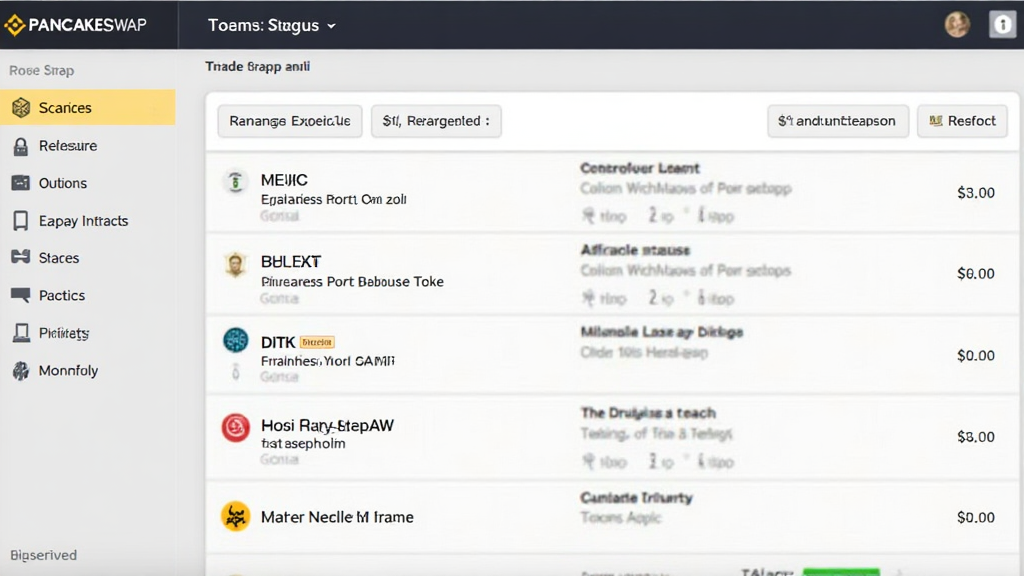The width and height of the screenshot is (1024, 576).
Task: Select Scarices in the sidebar
Action: click(65, 108)
